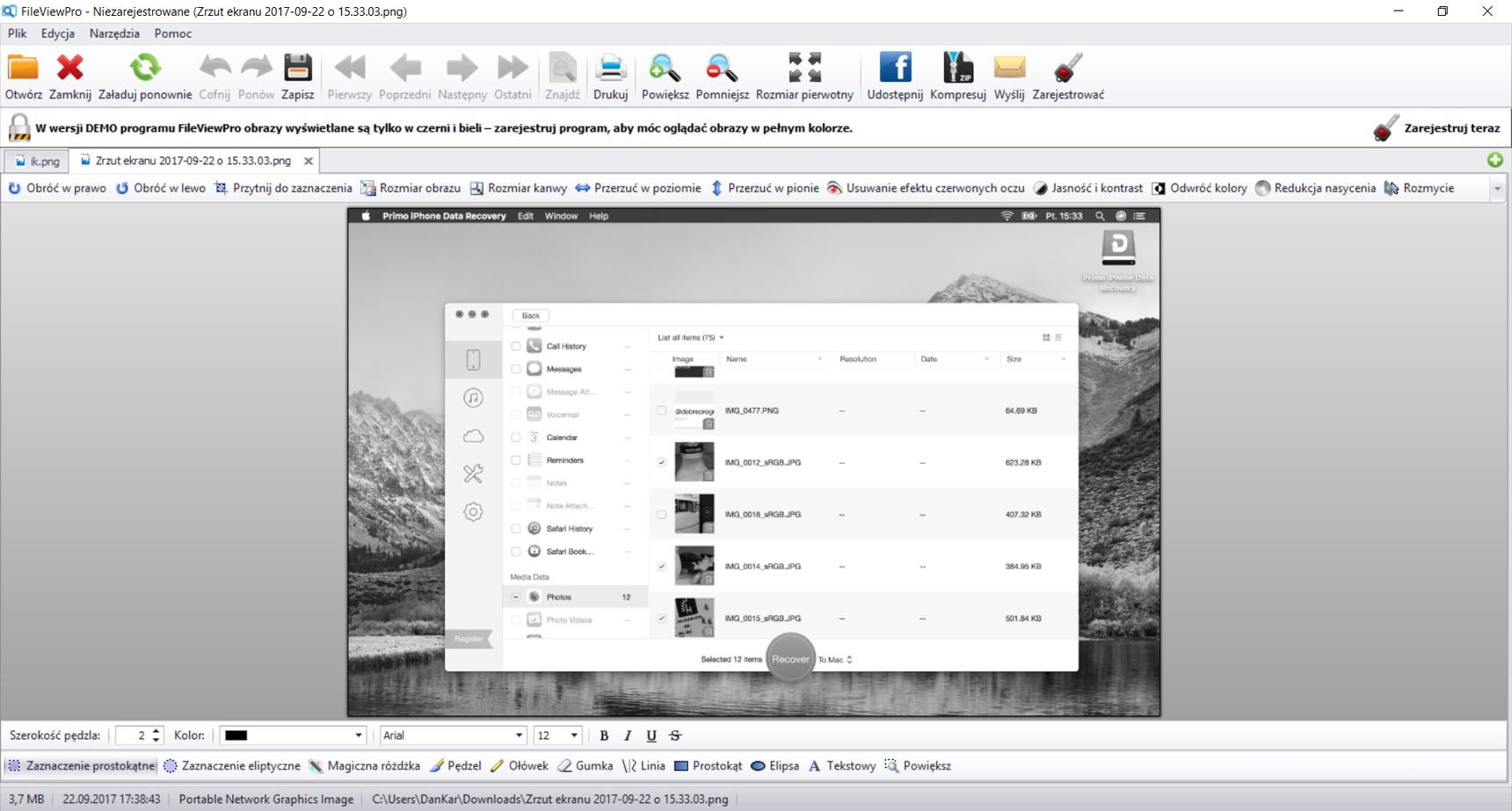The width and height of the screenshot is (1512, 811).
Task: Invert colors with Odwróć kolory
Action: 1199,188
